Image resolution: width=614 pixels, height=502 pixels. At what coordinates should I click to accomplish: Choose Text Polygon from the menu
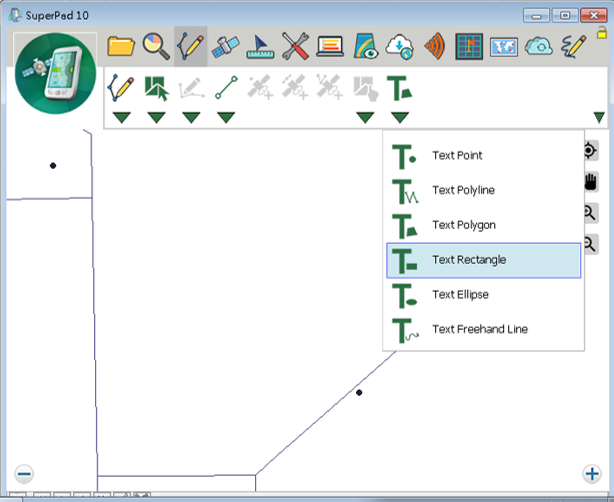point(484,226)
